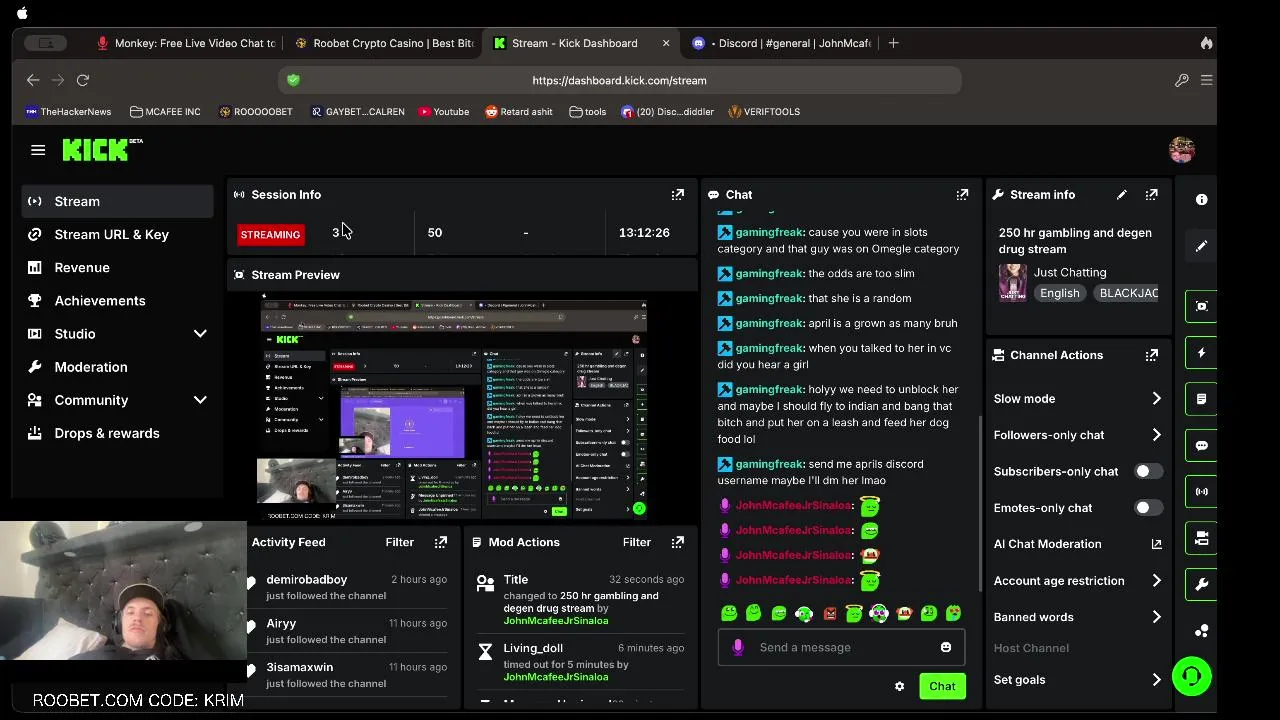Toggle the chat bubble widget icon
1280x720 pixels.
[x=1201, y=446]
